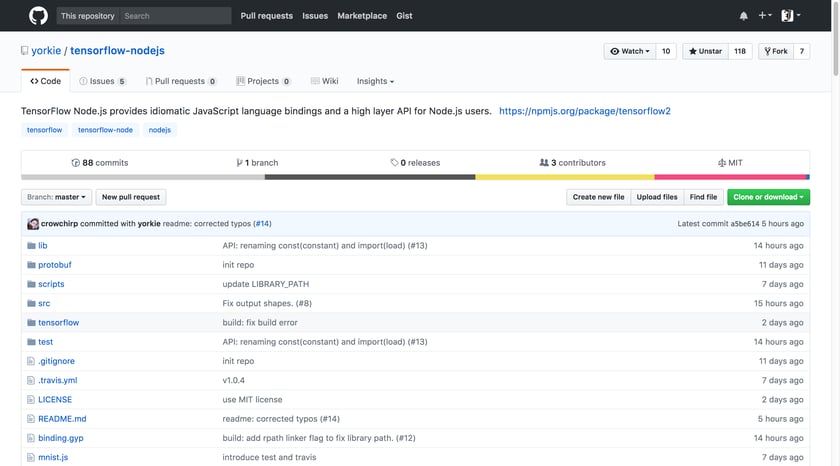Viewport: 840px width, 466px height.
Task: Click the yellow segment of language bar
Action: click(565, 177)
